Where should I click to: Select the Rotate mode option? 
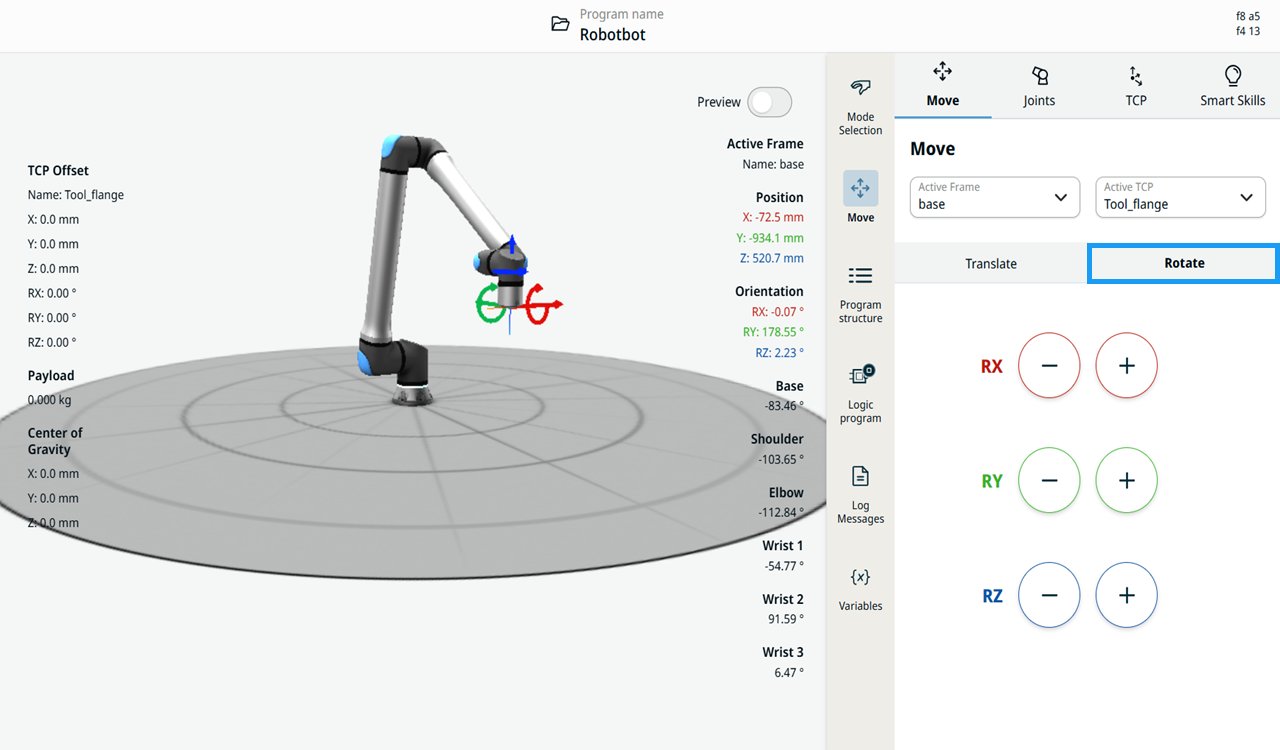point(1184,263)
